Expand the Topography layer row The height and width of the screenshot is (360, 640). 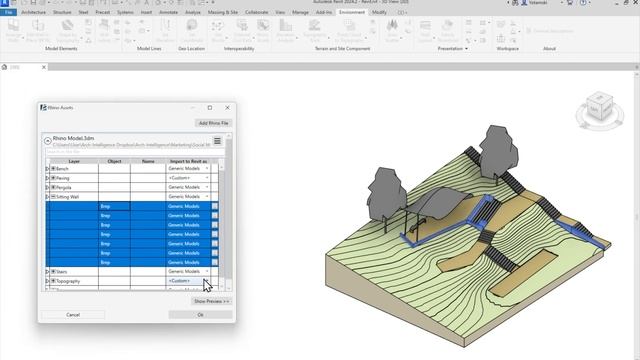(x=53, y=281)
